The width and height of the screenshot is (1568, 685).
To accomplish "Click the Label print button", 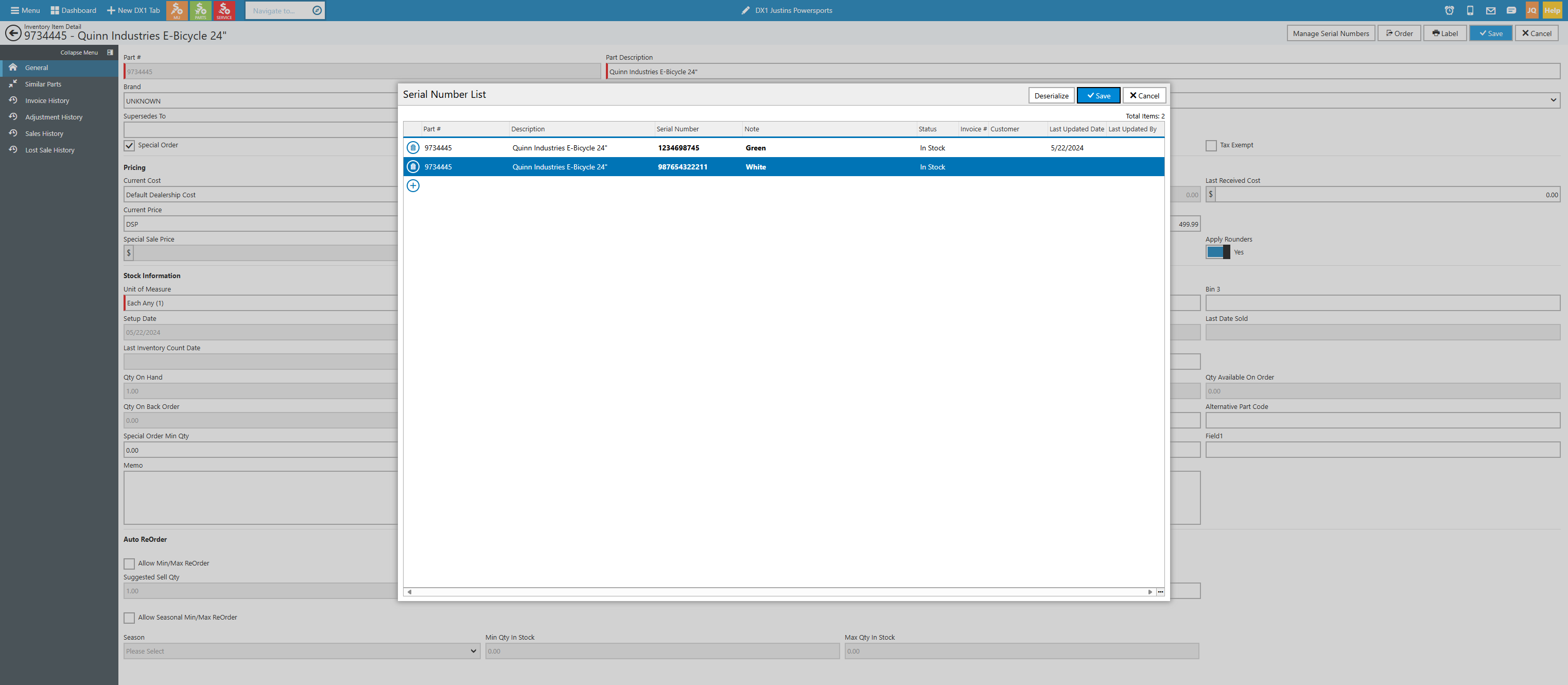I will [1444, 33].
